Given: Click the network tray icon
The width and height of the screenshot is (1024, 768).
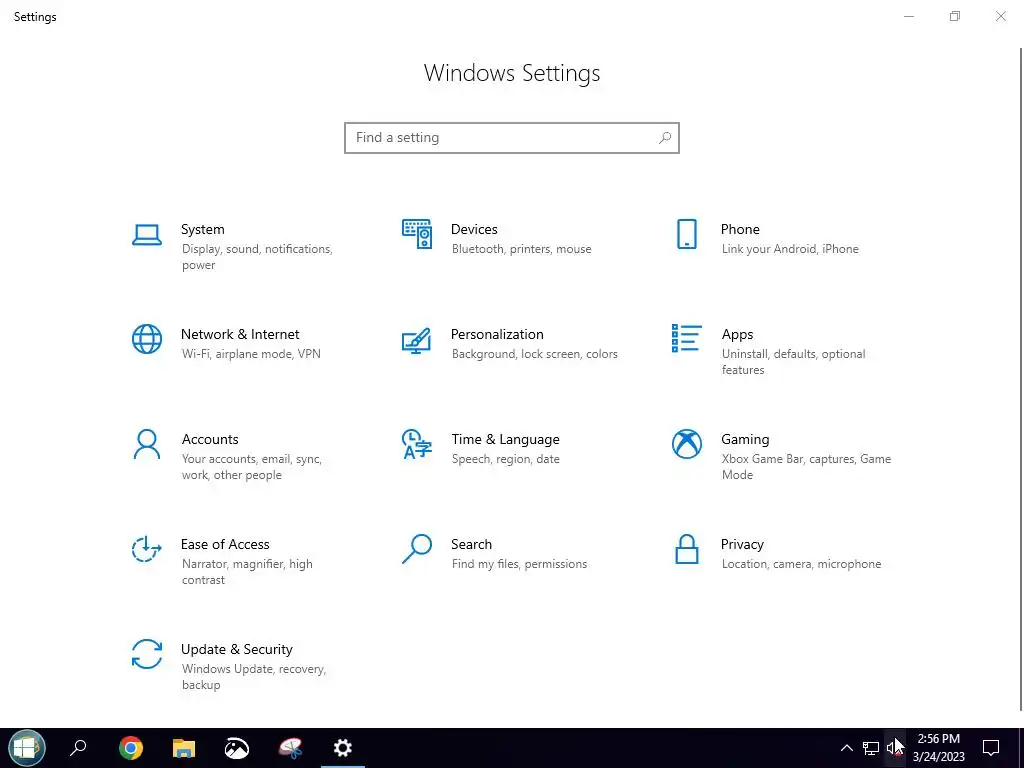Looking at the screenshot, I should click(871, 748).
